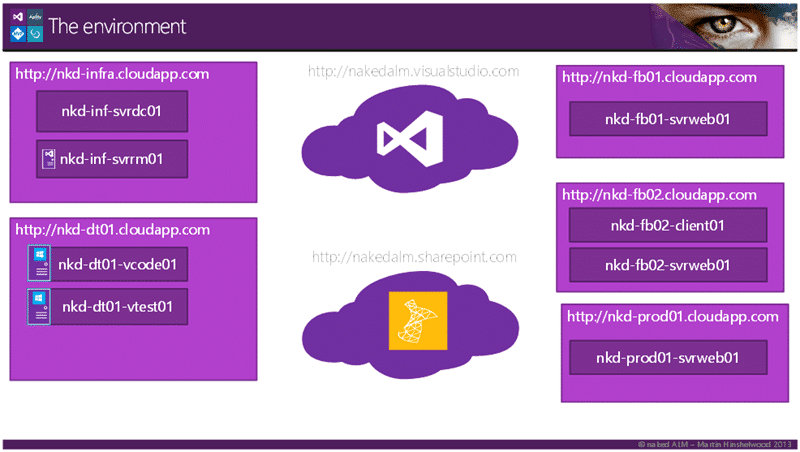The image size is (800, 452).
Task: Open the http://nakedalm.visualstudio.com link
Action: pos(414,71)
